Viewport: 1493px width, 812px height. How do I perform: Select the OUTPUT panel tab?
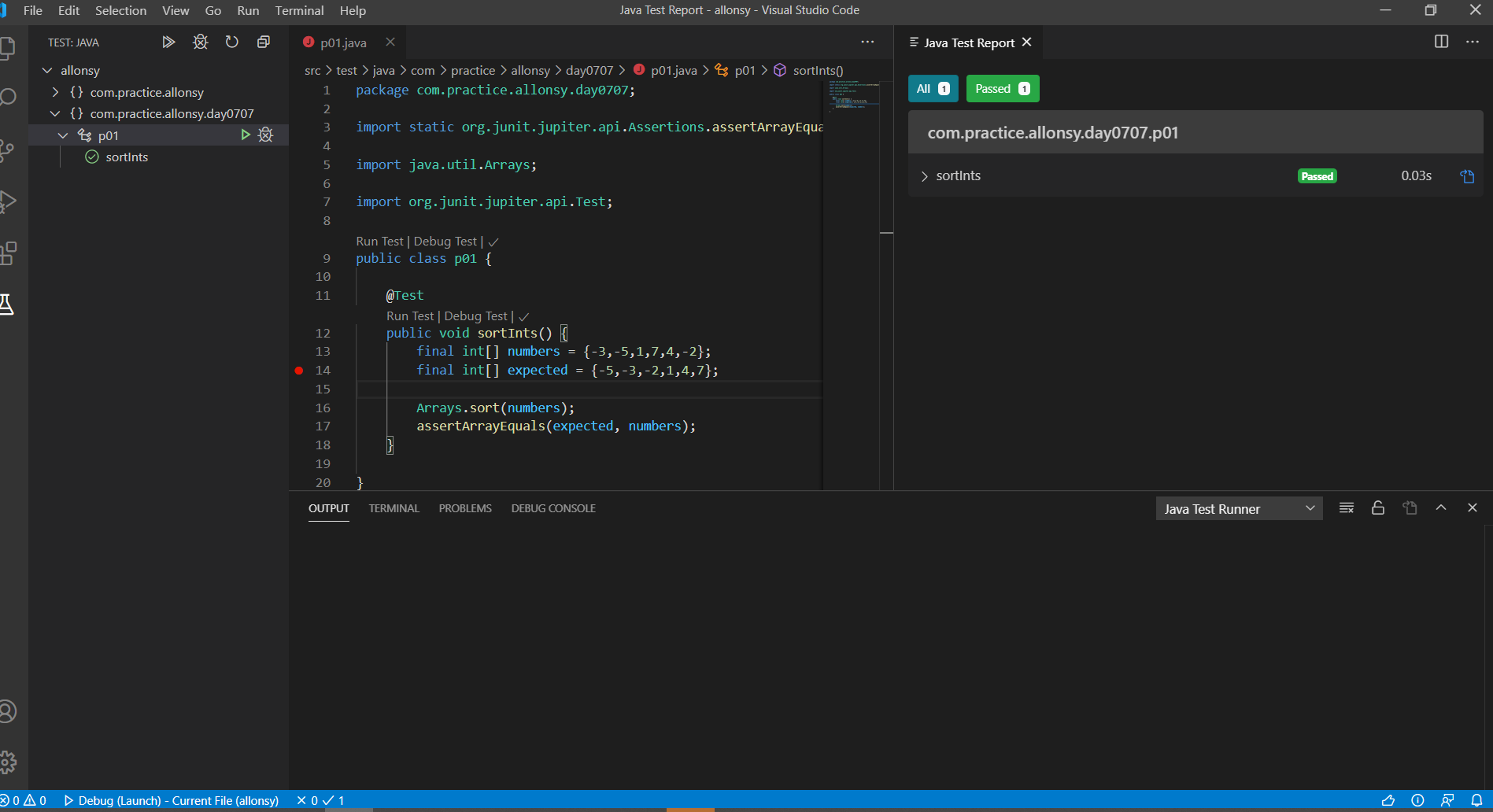pyautogui.click(x=329, y=508)
